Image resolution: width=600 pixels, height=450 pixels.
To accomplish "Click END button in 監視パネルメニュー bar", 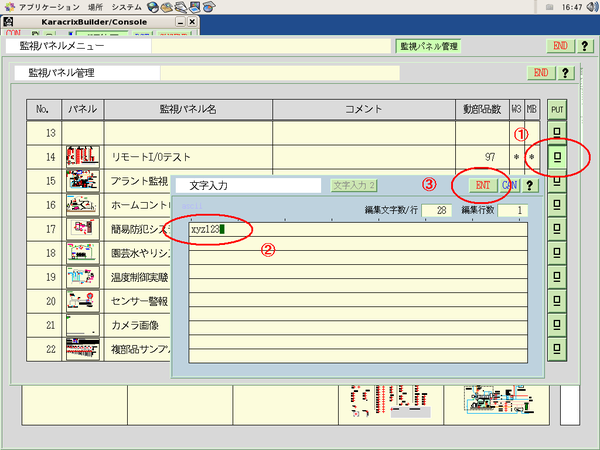I will pos(559,46).
